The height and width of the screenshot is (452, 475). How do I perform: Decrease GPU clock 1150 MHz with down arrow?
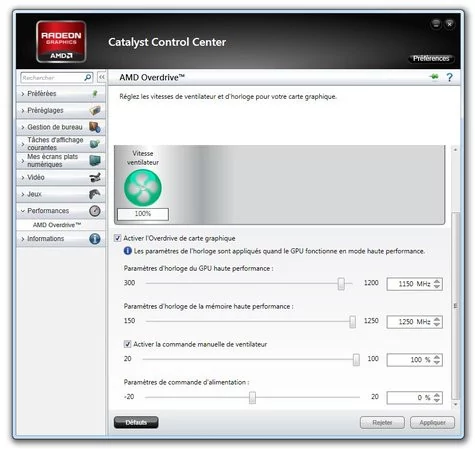437,287
